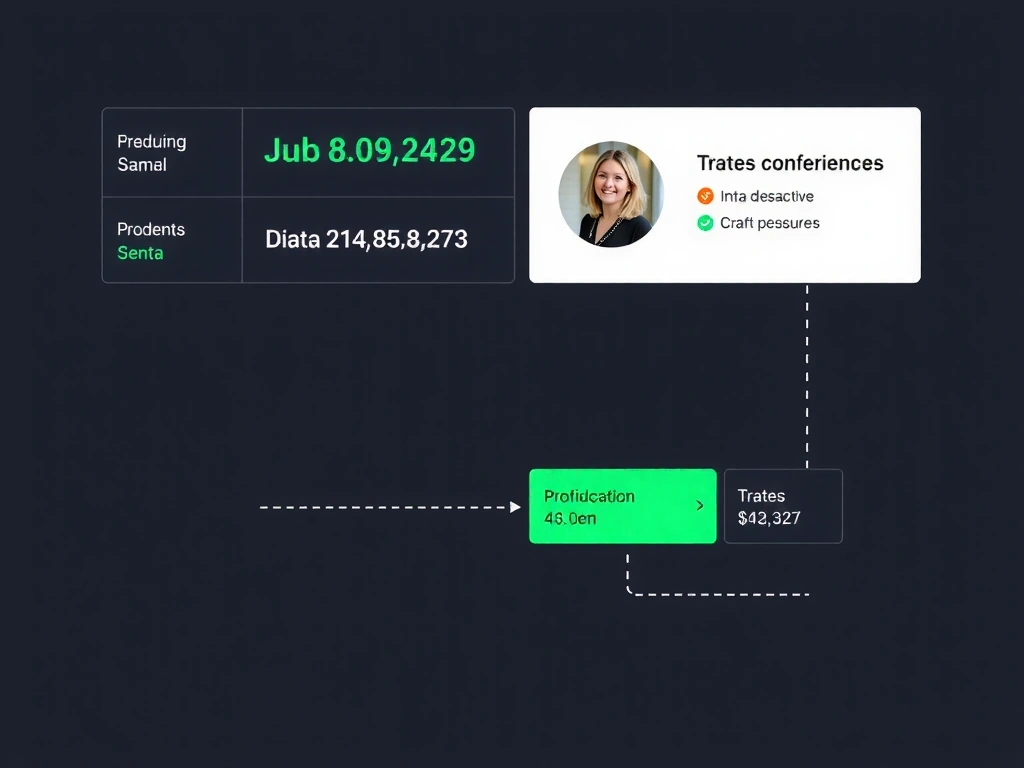Click the 46.0en value in the green button

pos(570,519)
